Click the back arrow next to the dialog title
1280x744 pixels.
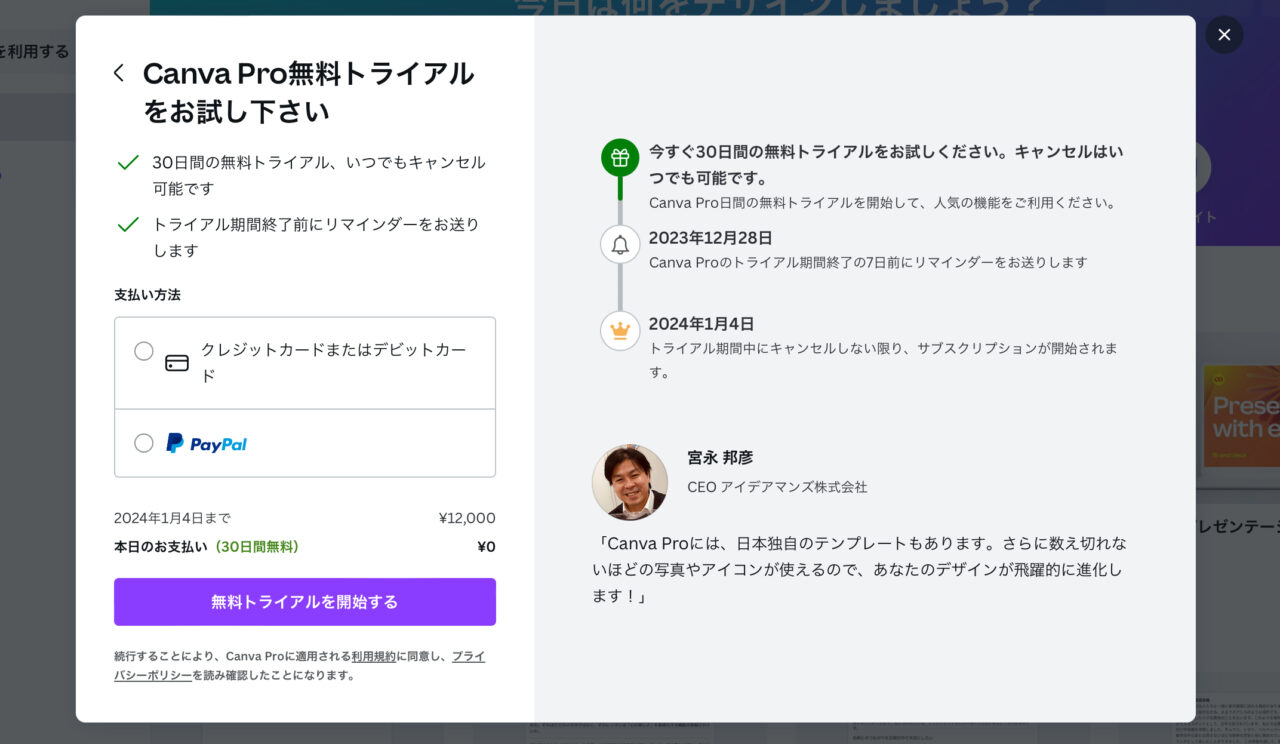117,72
